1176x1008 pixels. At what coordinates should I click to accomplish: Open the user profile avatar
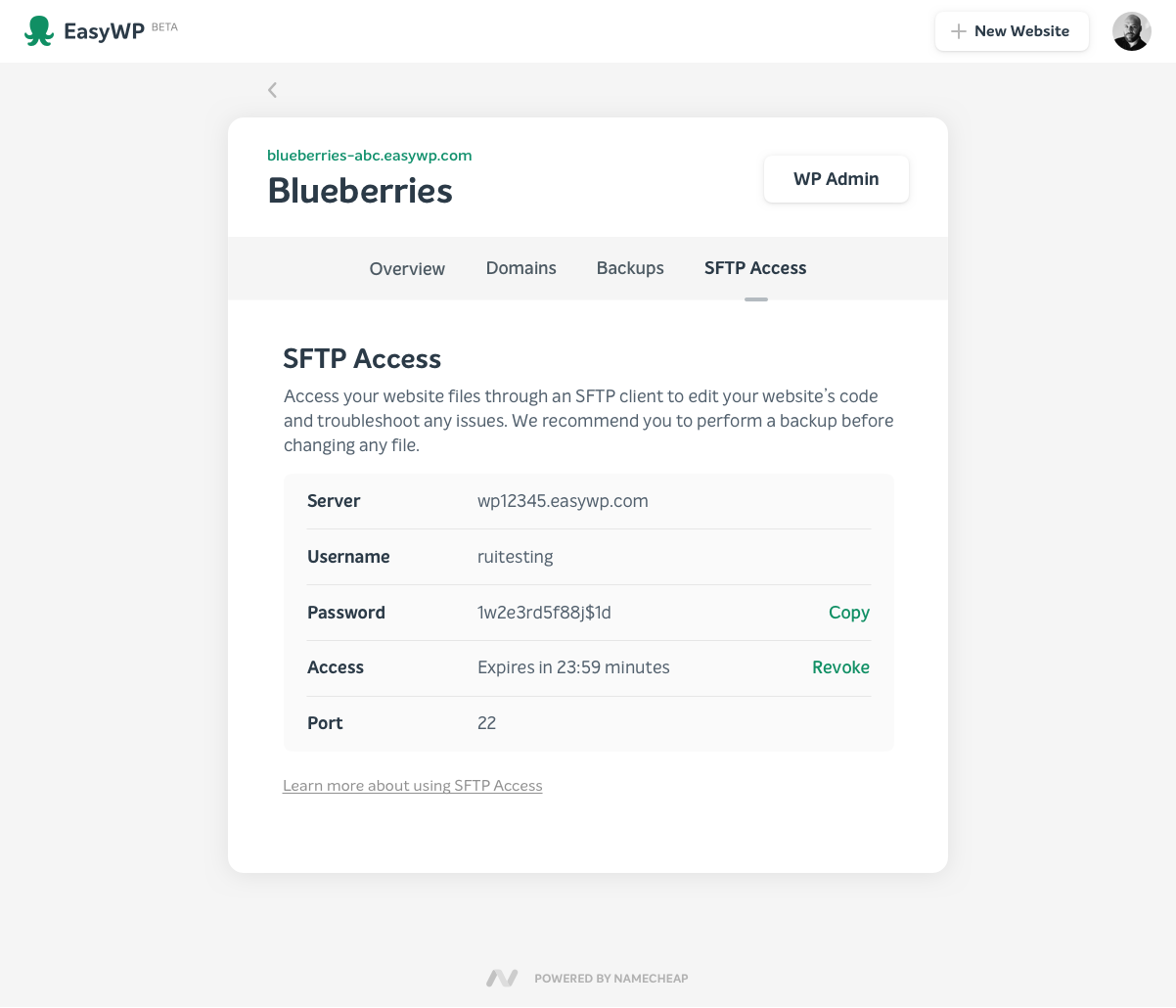(1131, 30)
